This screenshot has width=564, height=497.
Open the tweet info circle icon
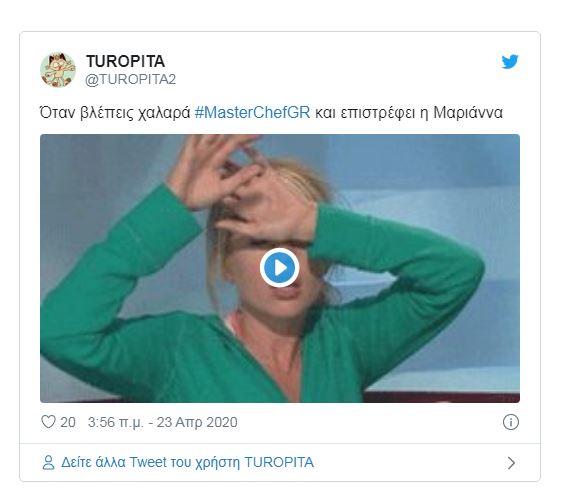tap(510, 422)
